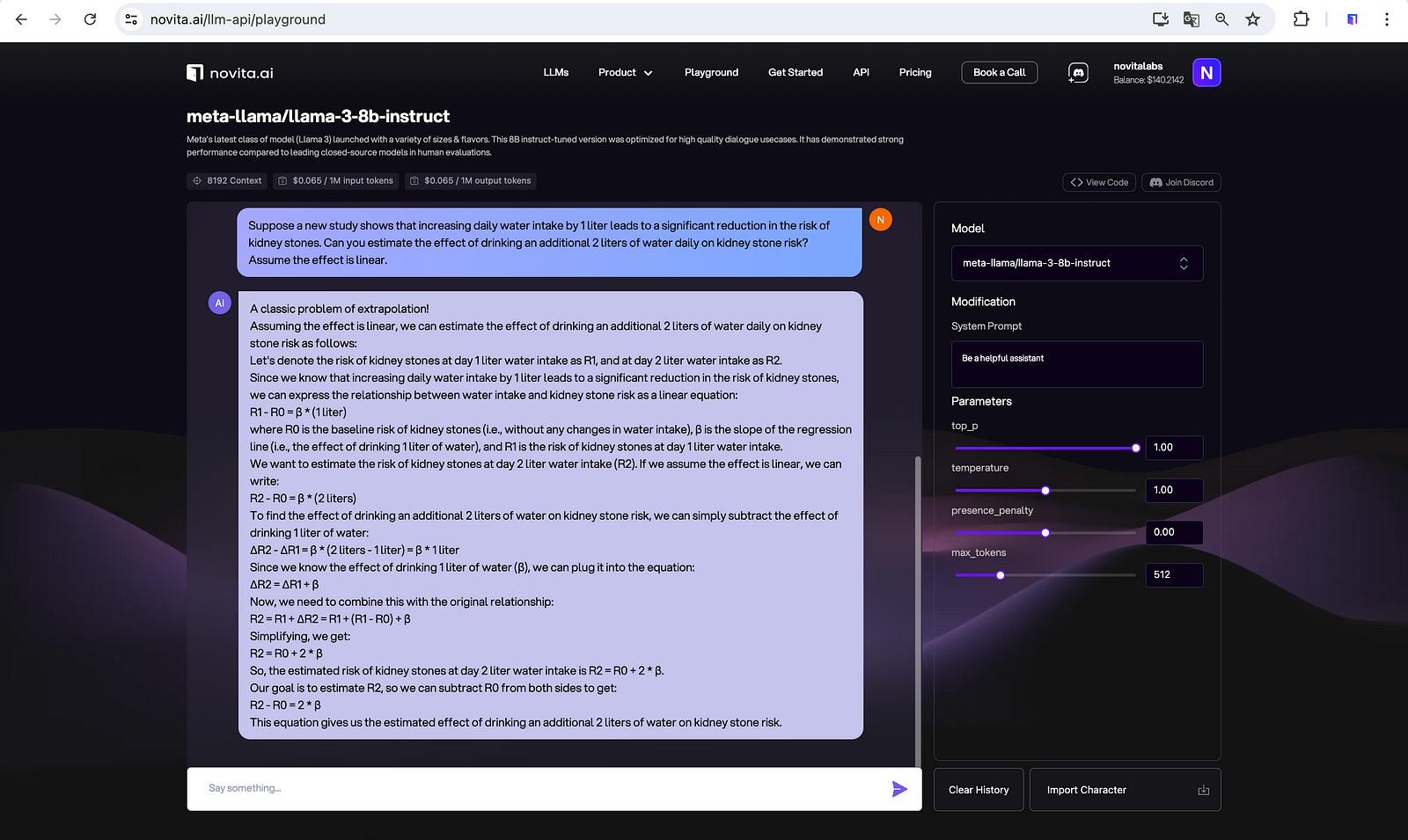Click the max_tokens slider handle
Viewport: 1408px width, 840px height.
[1001, 575]
